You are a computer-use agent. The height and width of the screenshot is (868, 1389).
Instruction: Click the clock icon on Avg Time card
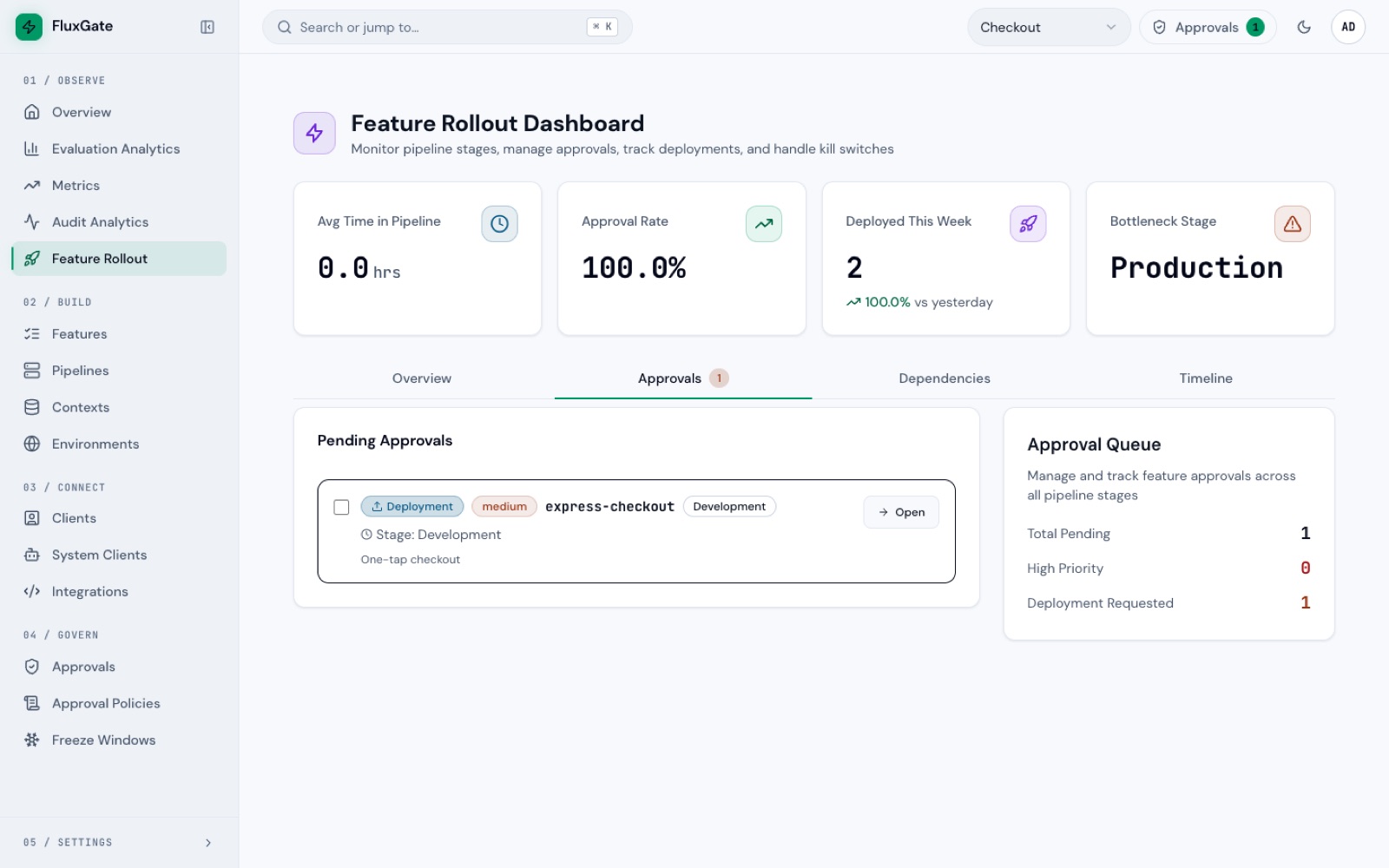[499, 224]
